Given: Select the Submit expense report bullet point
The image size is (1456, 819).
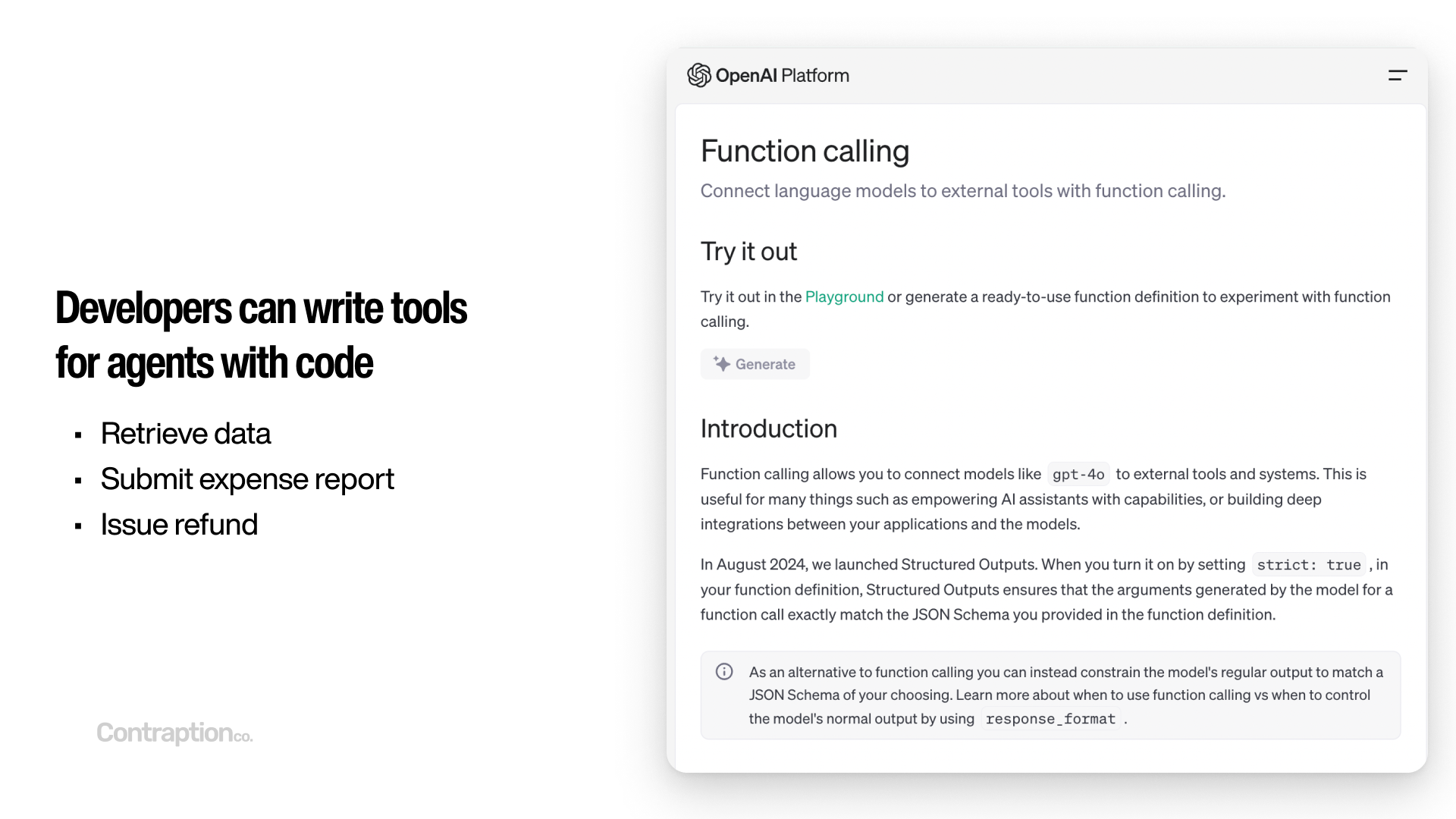Looking at the screenshot, I should tap(247, 479).
